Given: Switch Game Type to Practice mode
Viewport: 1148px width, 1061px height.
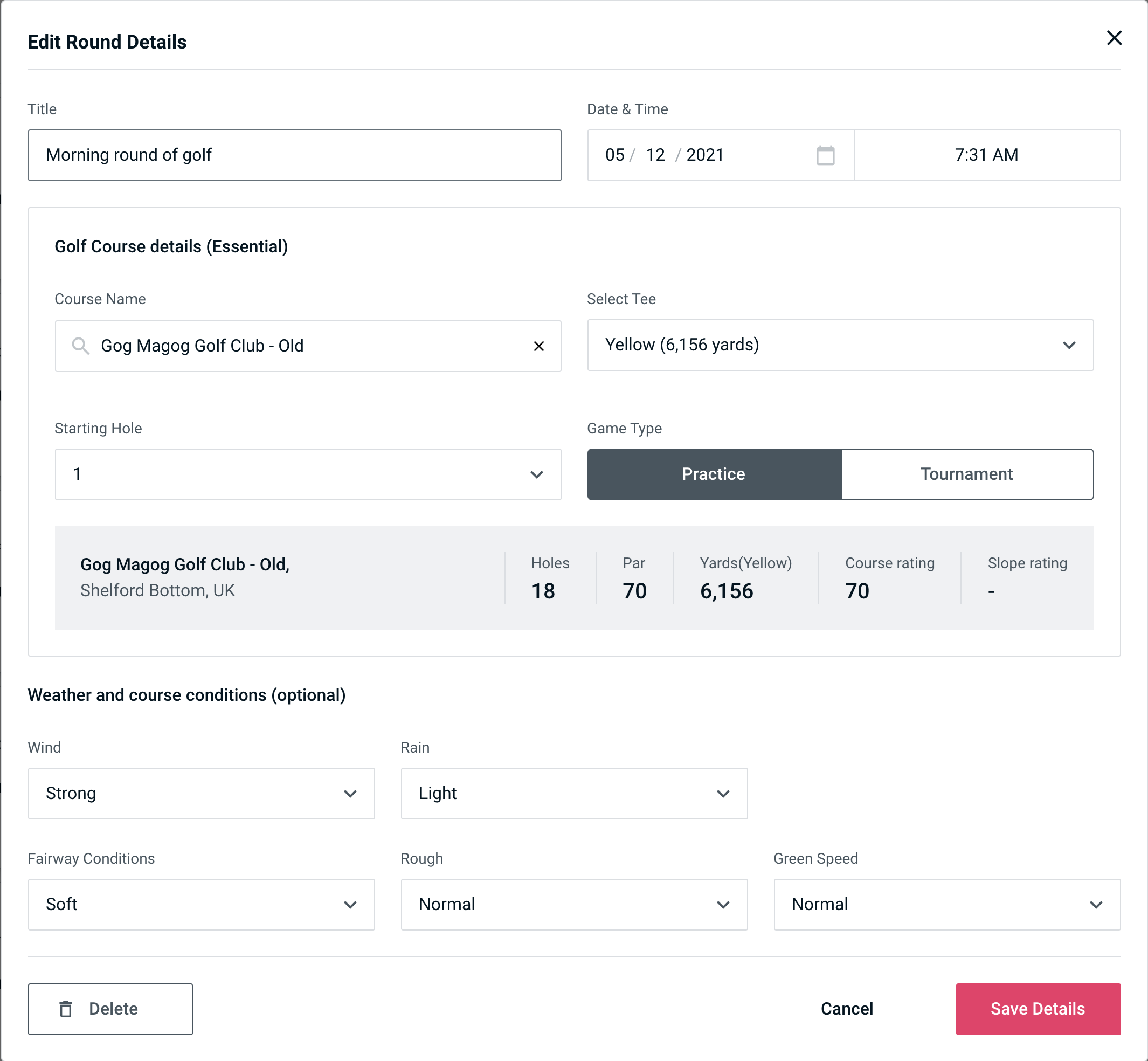Looking at the screenshot, I should coord(714,475).
